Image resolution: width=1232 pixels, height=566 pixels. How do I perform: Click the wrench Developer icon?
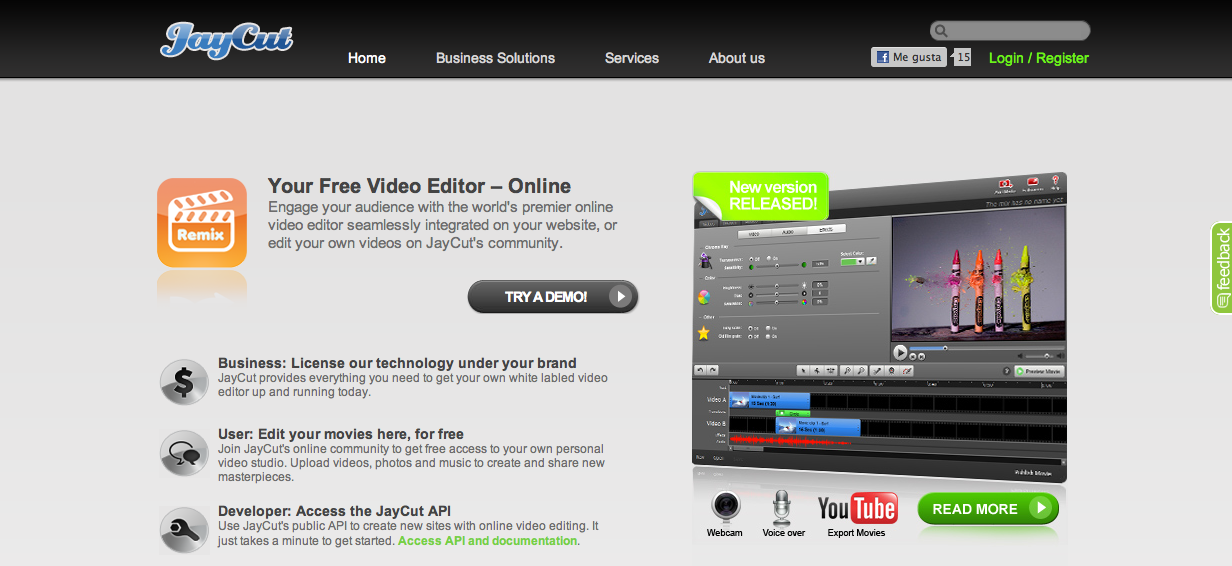pos(184,529)
